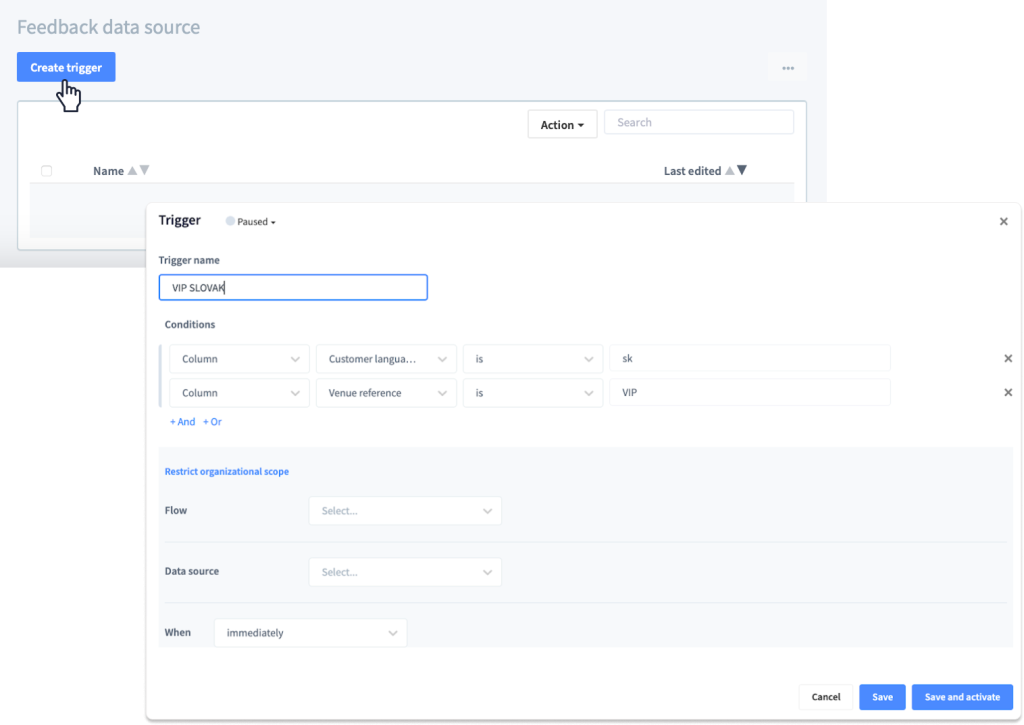Viewport: 1024px width, 725px height.
Task: Edit the Trigger name field
Action: pos(293,287)
